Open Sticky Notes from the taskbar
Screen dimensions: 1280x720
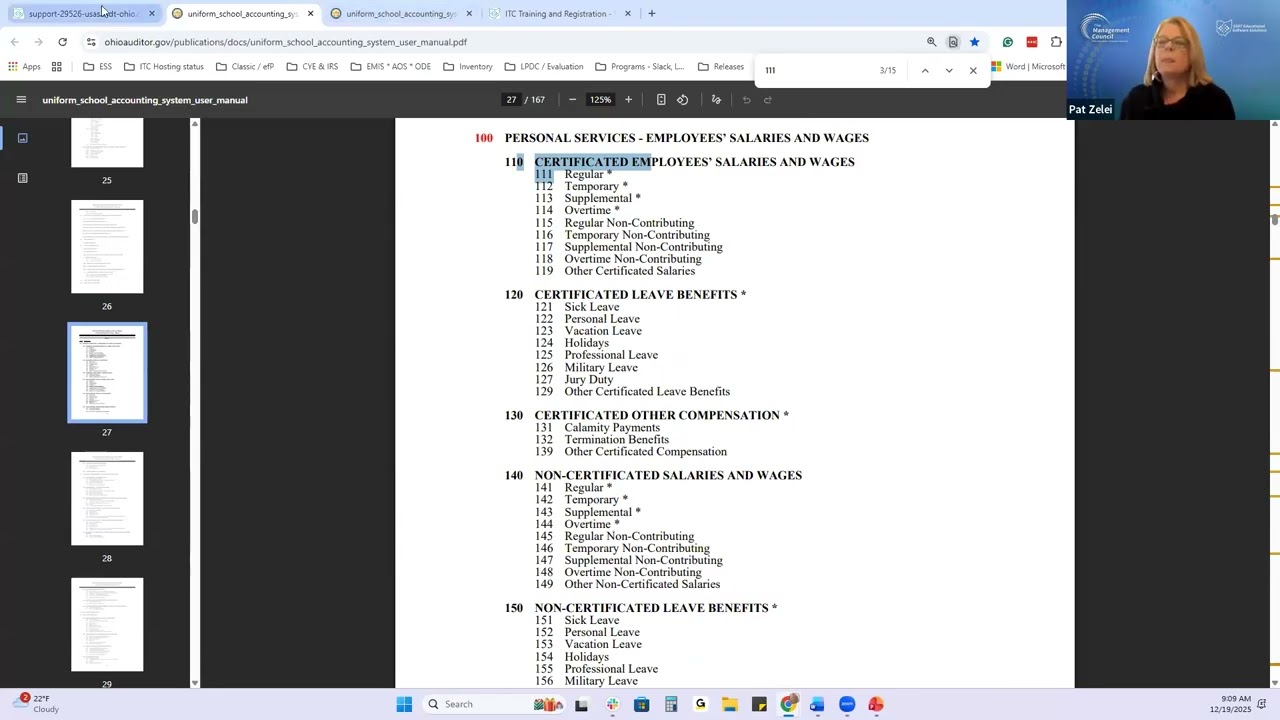point(759,704)
